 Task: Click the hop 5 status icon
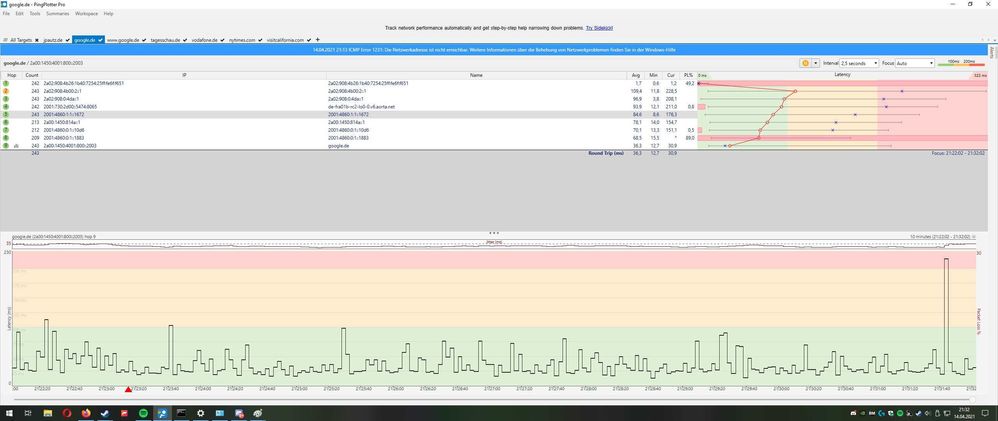[6, 114]
